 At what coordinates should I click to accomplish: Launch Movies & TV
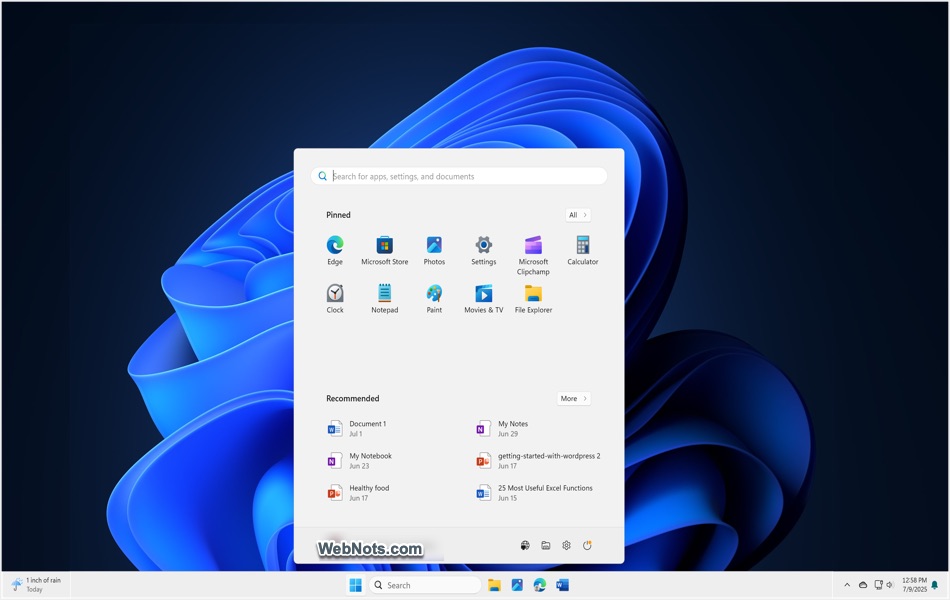[483, 299]
